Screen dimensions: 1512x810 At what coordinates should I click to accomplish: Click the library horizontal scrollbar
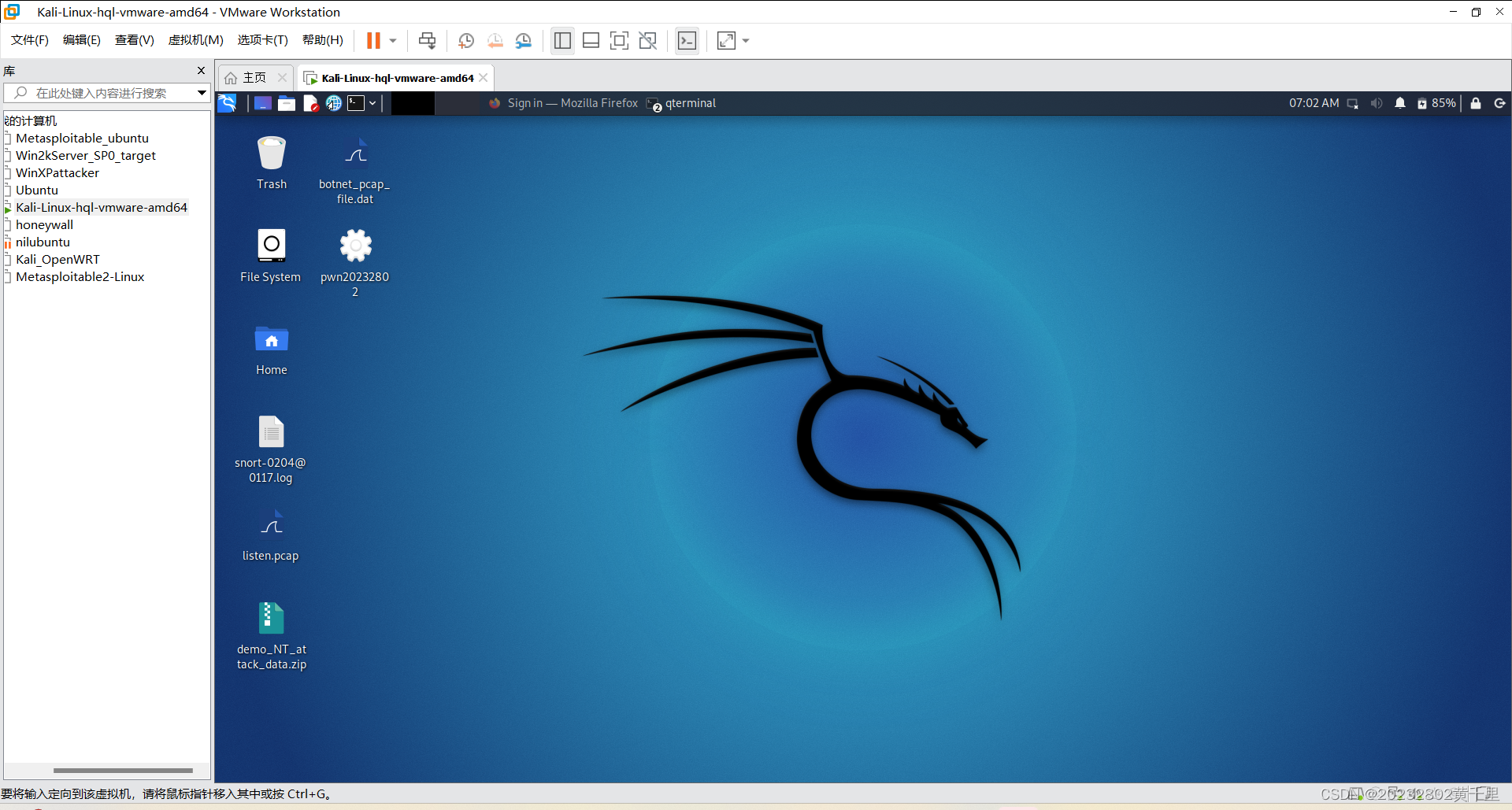[x=123, y=771]
